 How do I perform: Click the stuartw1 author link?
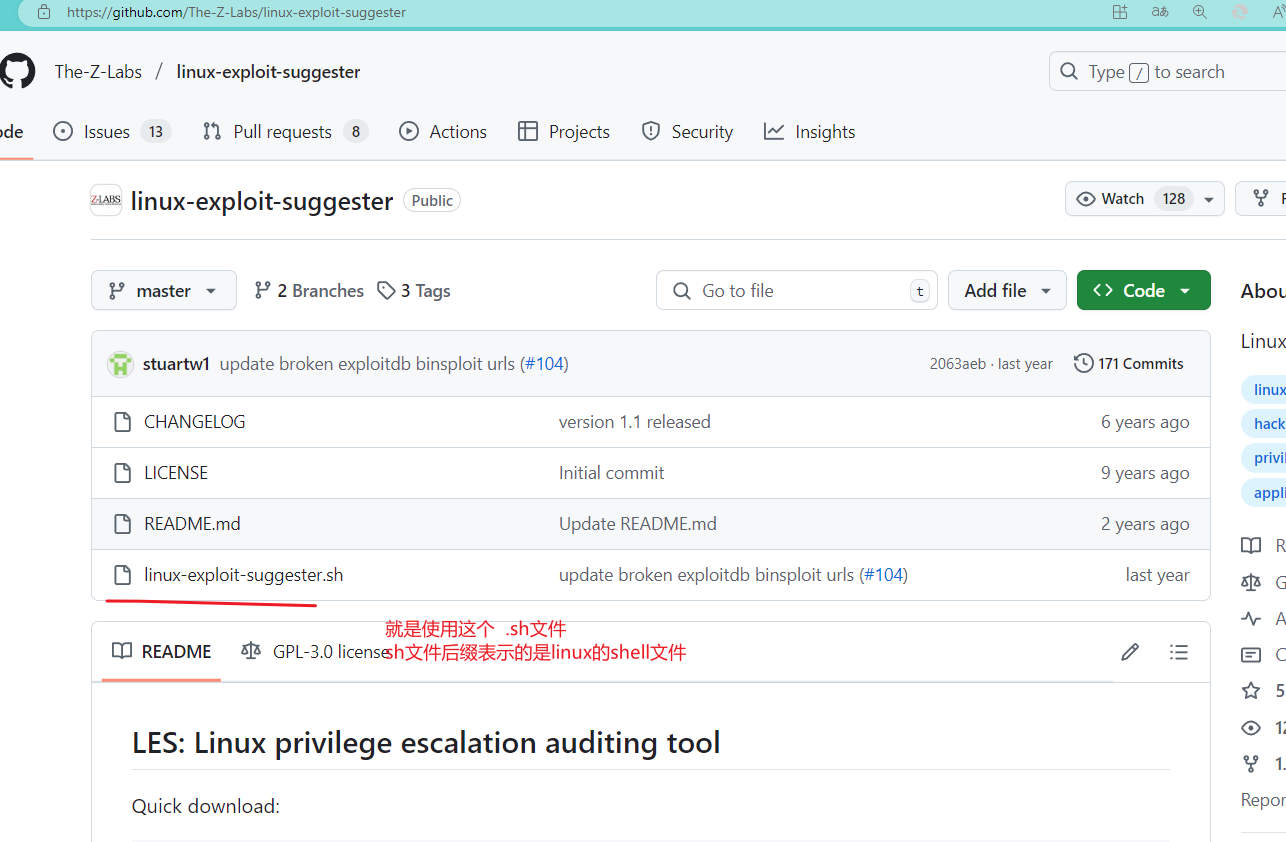click(176, 364)
